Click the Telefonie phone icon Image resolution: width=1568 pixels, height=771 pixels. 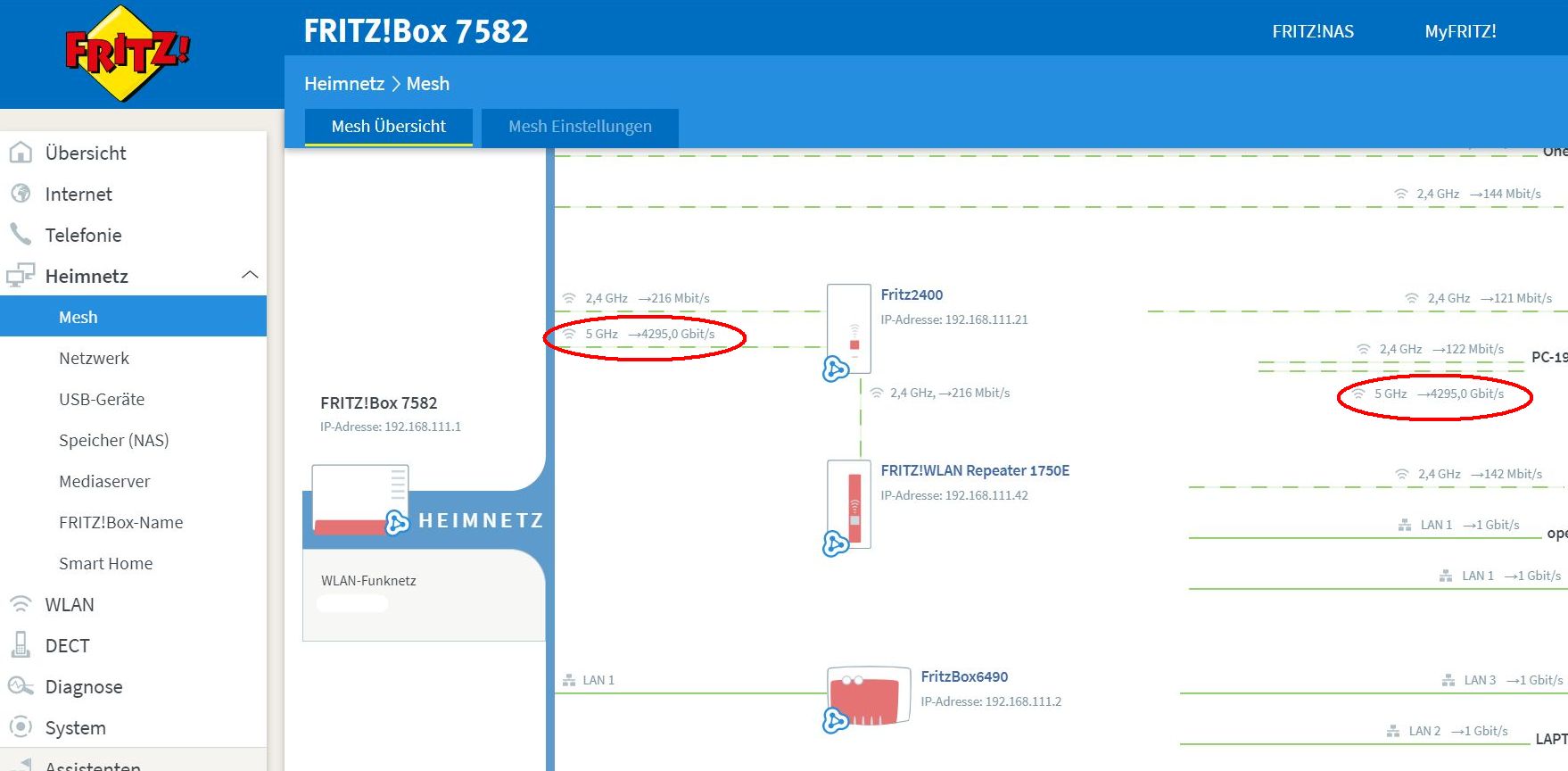point(21,234)
